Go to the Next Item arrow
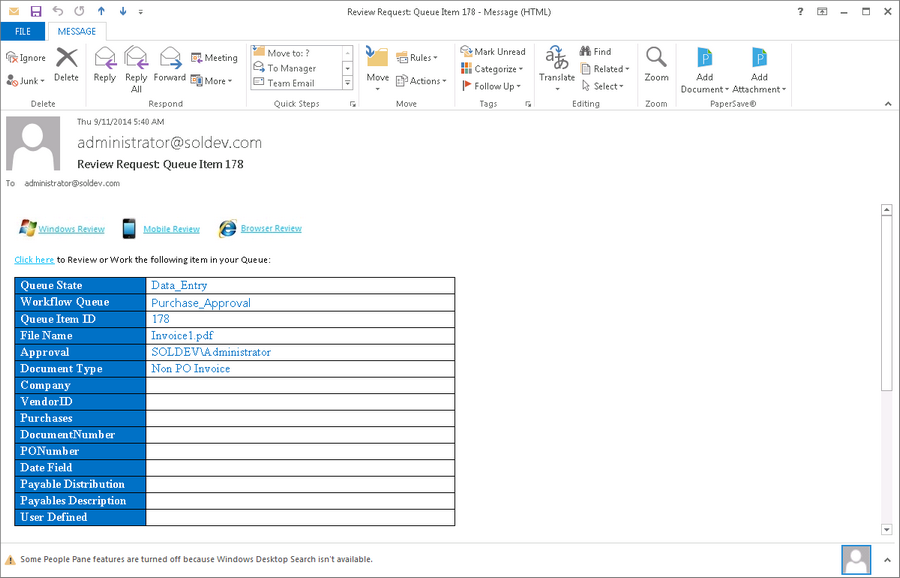The image size is (900, 578). coord(123,11)
